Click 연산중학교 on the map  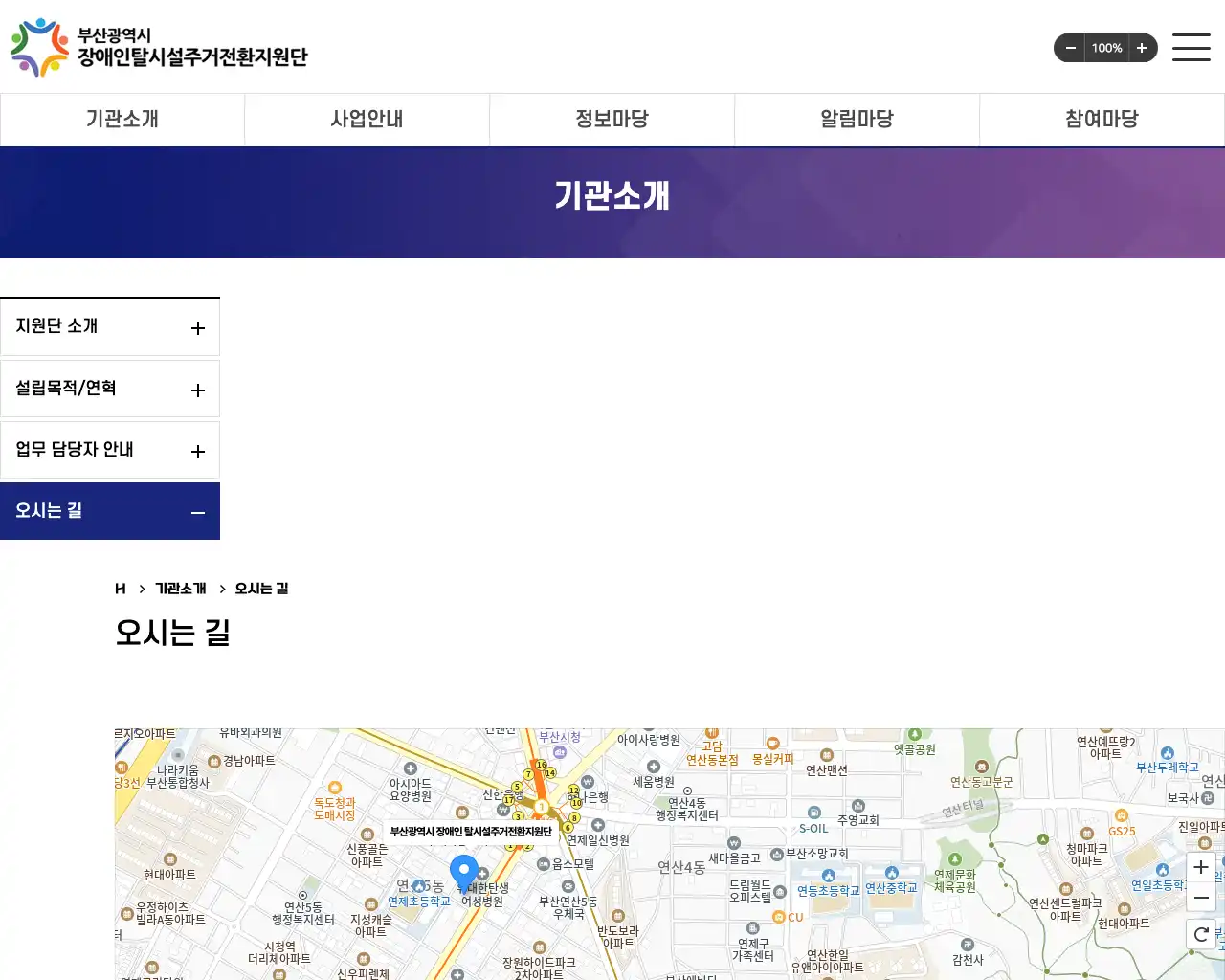[x=891, y=887]
